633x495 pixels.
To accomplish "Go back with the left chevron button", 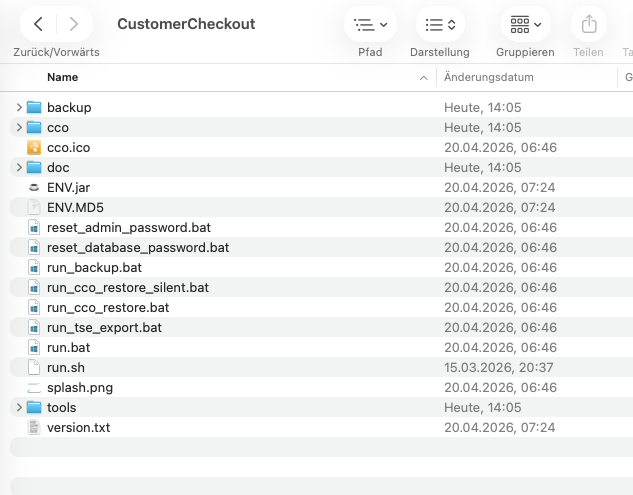I will 38,24.
